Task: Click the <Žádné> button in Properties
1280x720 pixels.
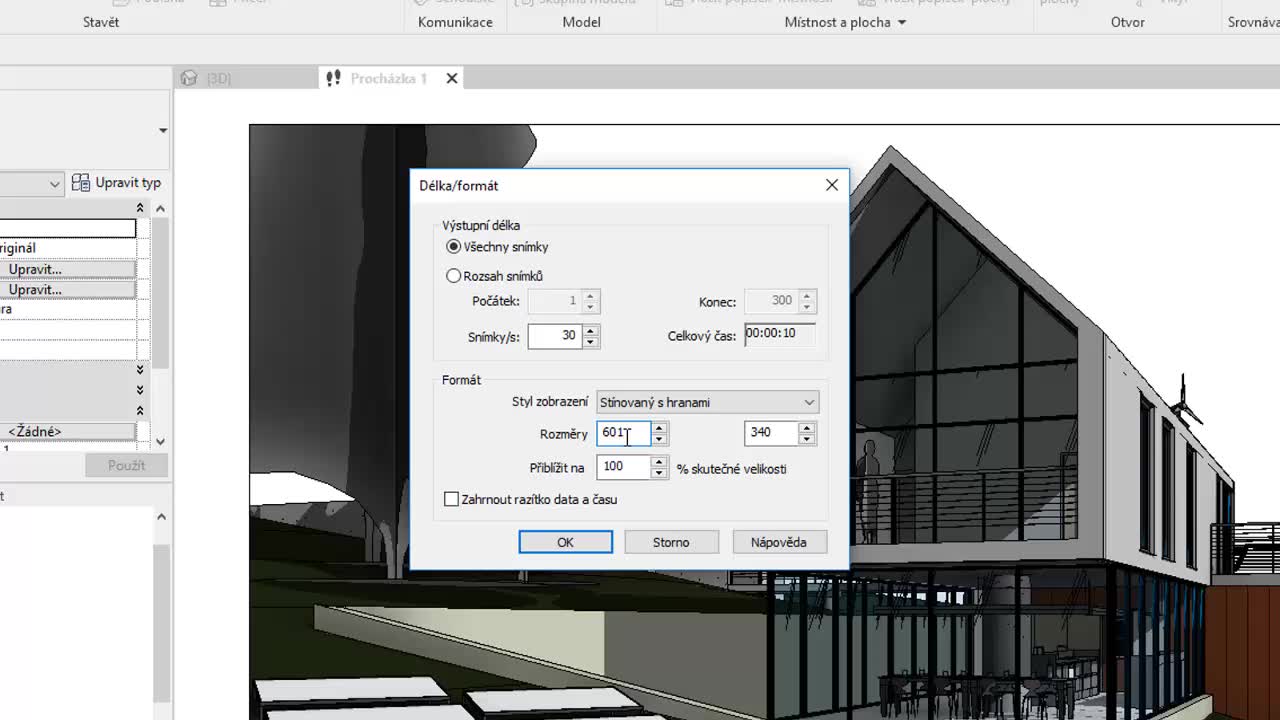Action: (x=68, y=431)
